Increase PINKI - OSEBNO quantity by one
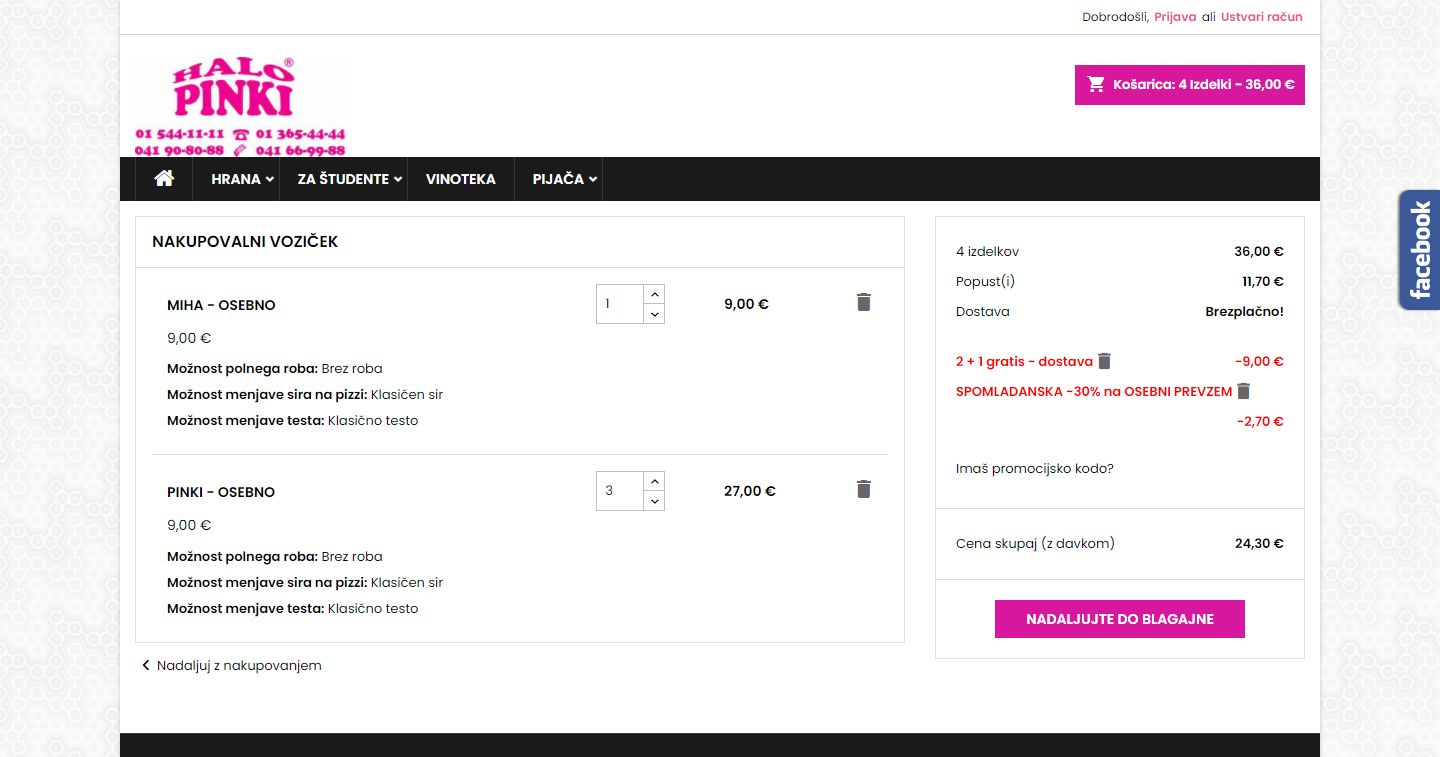The width and height of the screenshot is (1440, 757). 654,481
